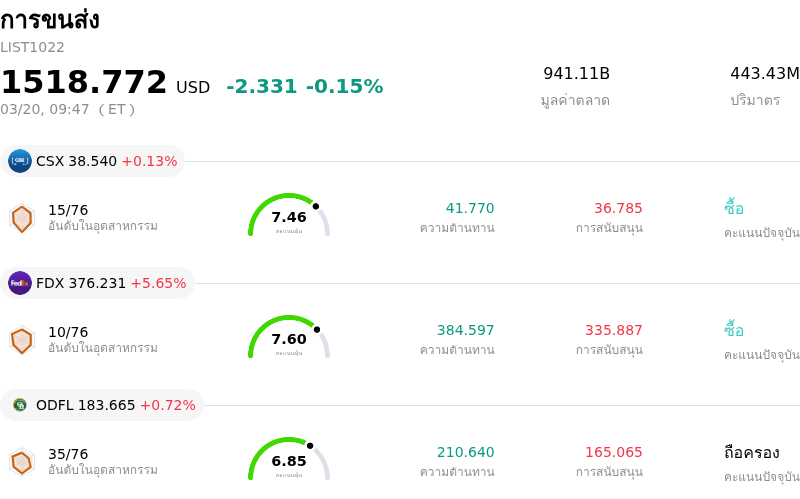Open the CSX 38.540 stock chip

(x=93, y=161)
